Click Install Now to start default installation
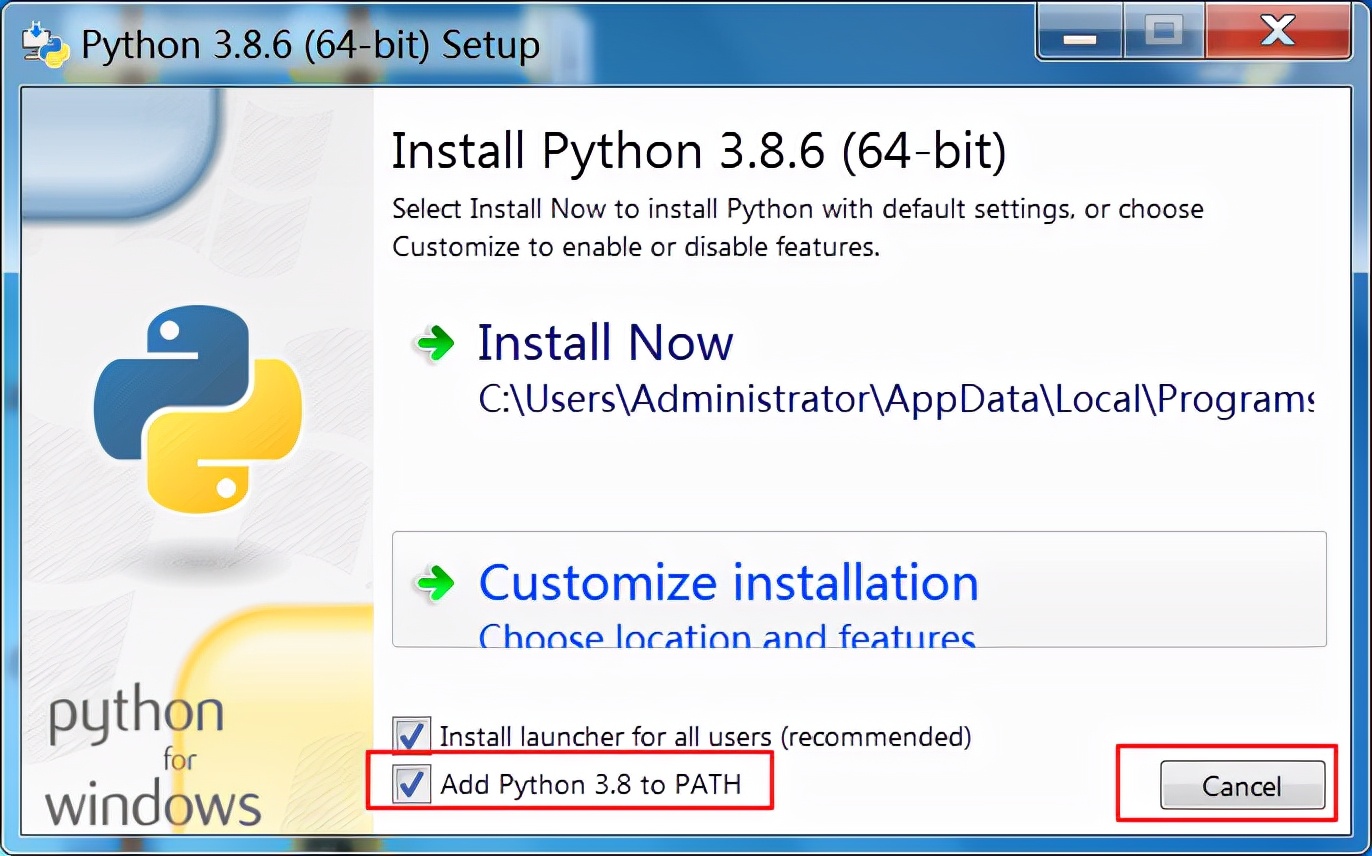This screenshot has height=856, width=1372. [606, 343]
